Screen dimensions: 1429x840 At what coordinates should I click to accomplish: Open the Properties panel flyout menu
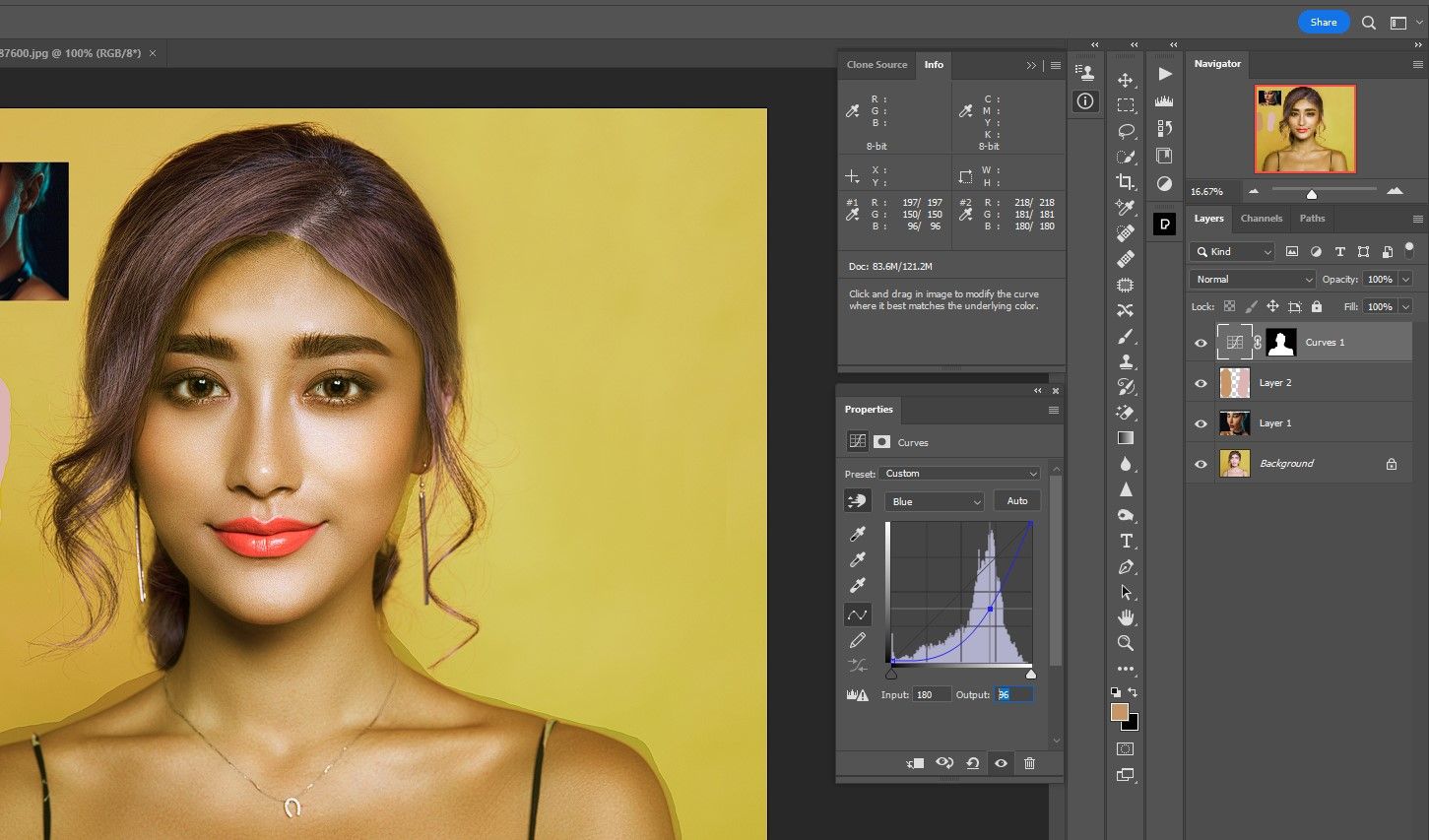point(1053,410)
